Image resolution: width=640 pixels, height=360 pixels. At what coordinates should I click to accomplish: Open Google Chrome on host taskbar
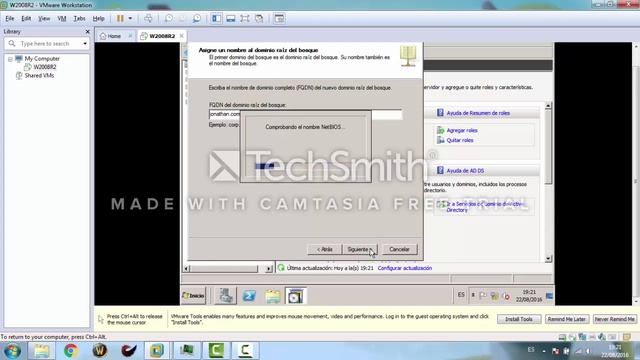pos(71,351)
